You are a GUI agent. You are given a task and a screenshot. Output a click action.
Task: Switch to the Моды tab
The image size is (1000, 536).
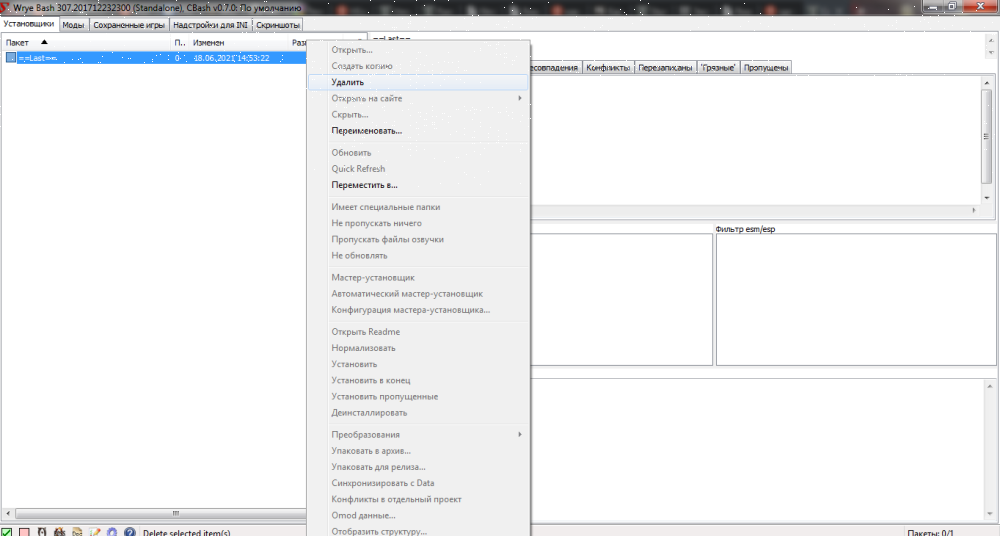coord(73,25)
